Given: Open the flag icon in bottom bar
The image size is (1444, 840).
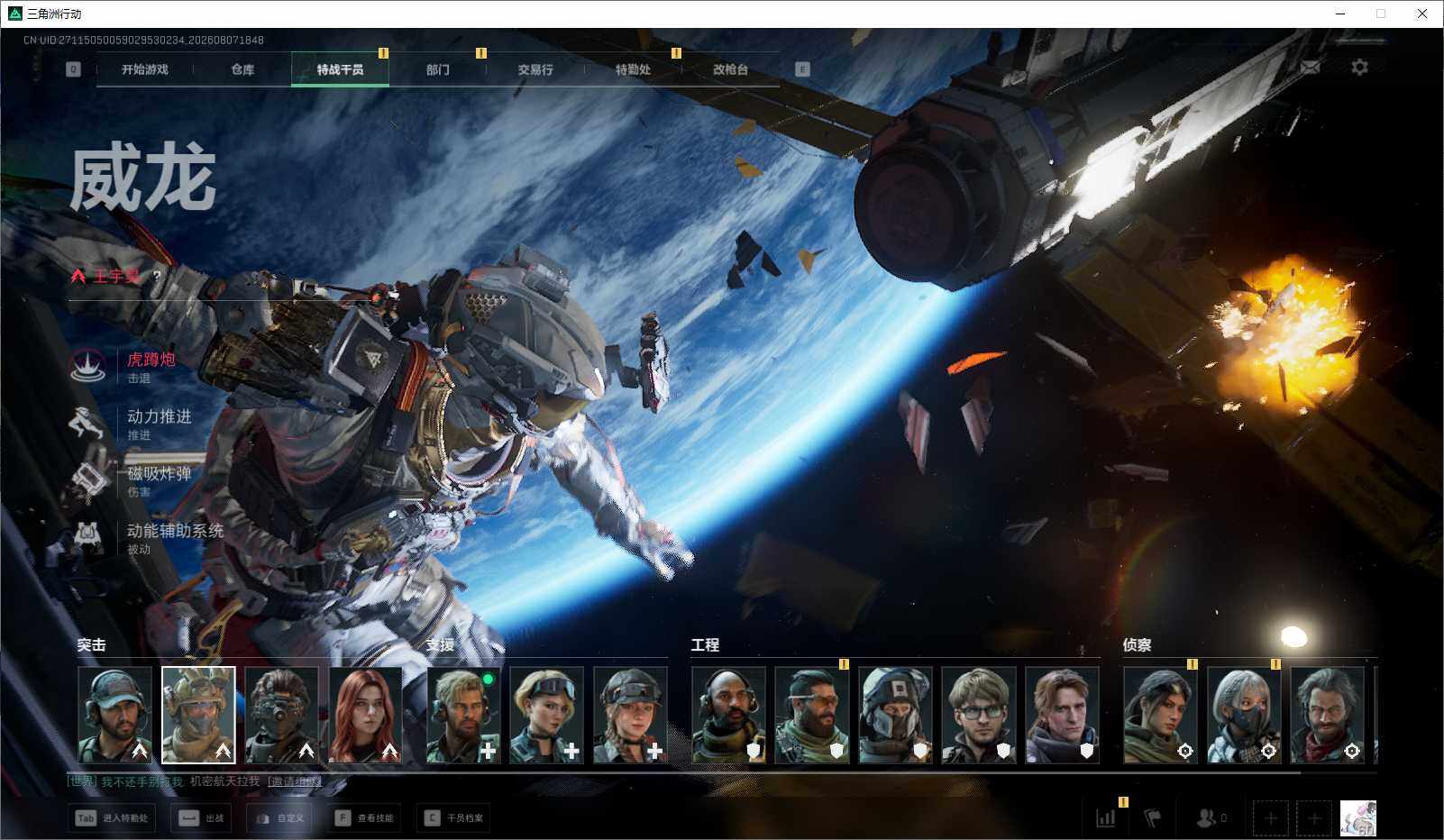Looking at the screenshot, I should 1152,818.
